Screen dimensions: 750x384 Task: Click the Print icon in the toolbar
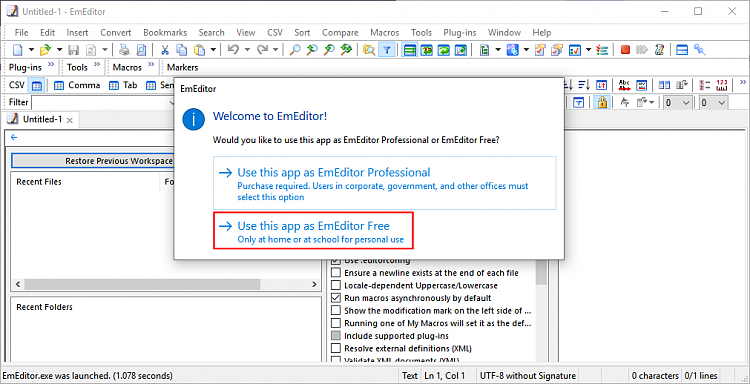point(124,50)
